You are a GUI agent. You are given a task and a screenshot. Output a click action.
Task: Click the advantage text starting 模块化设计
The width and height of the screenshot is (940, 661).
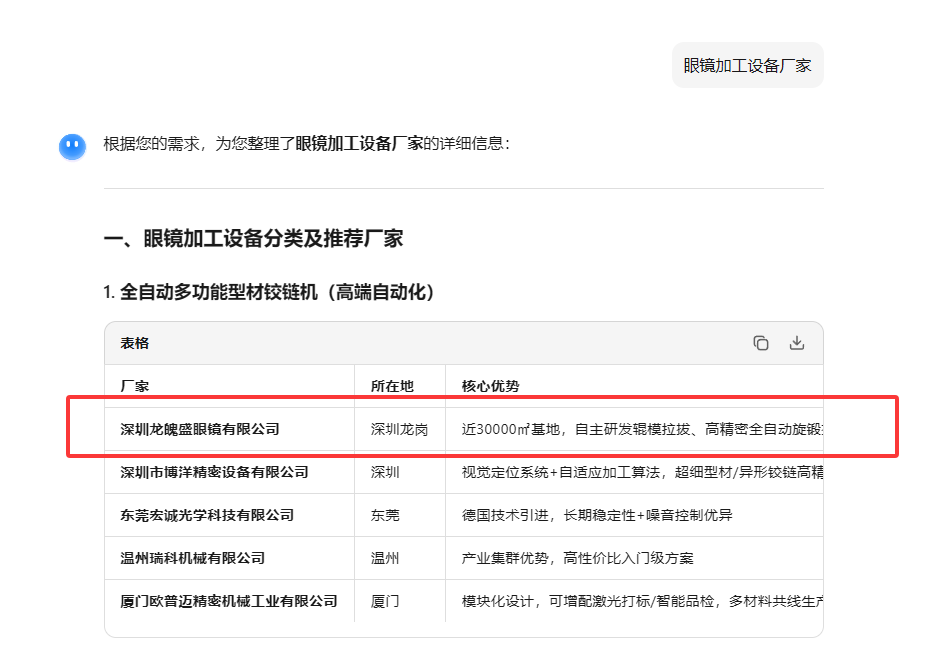point(642,601)
